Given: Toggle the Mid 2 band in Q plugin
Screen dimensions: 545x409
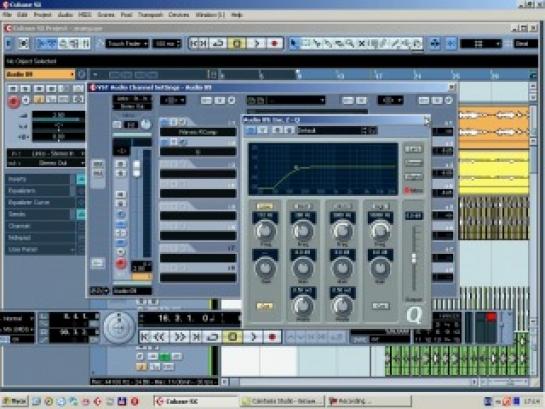Looking at the screenshot, I should pos(342,206).
